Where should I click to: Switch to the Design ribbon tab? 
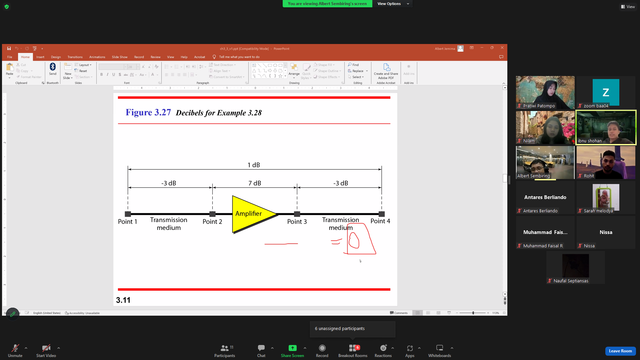56,57
